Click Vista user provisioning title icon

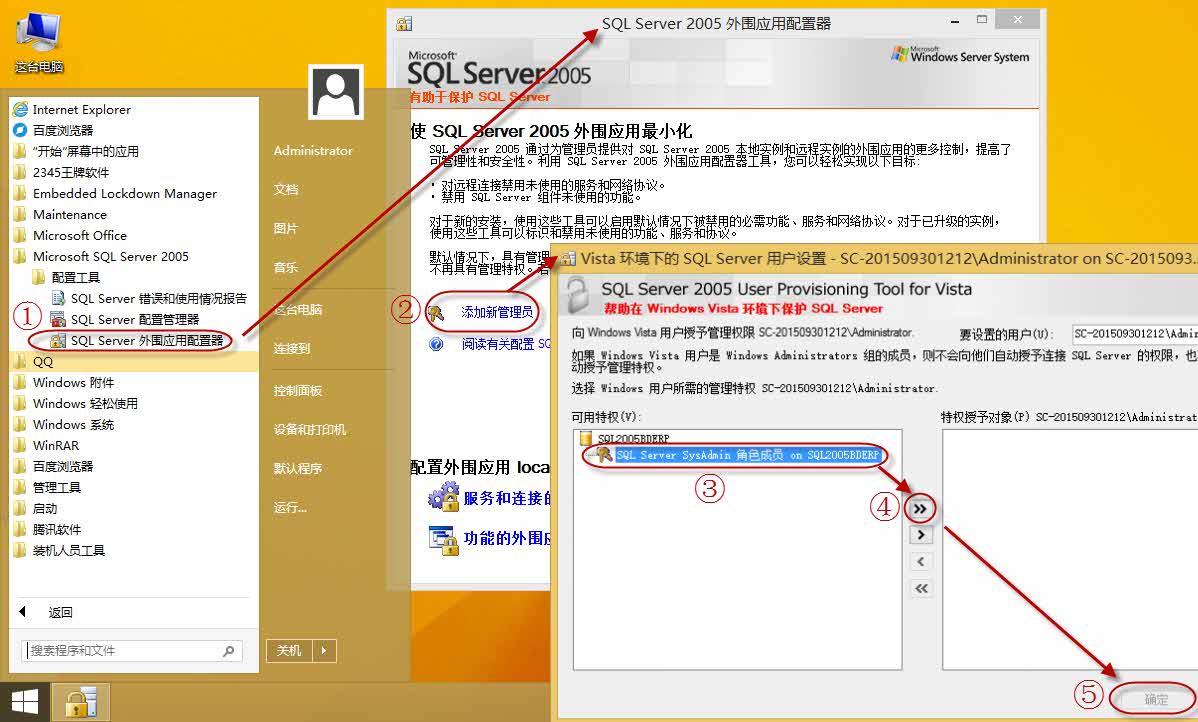[x=568, y=258]
